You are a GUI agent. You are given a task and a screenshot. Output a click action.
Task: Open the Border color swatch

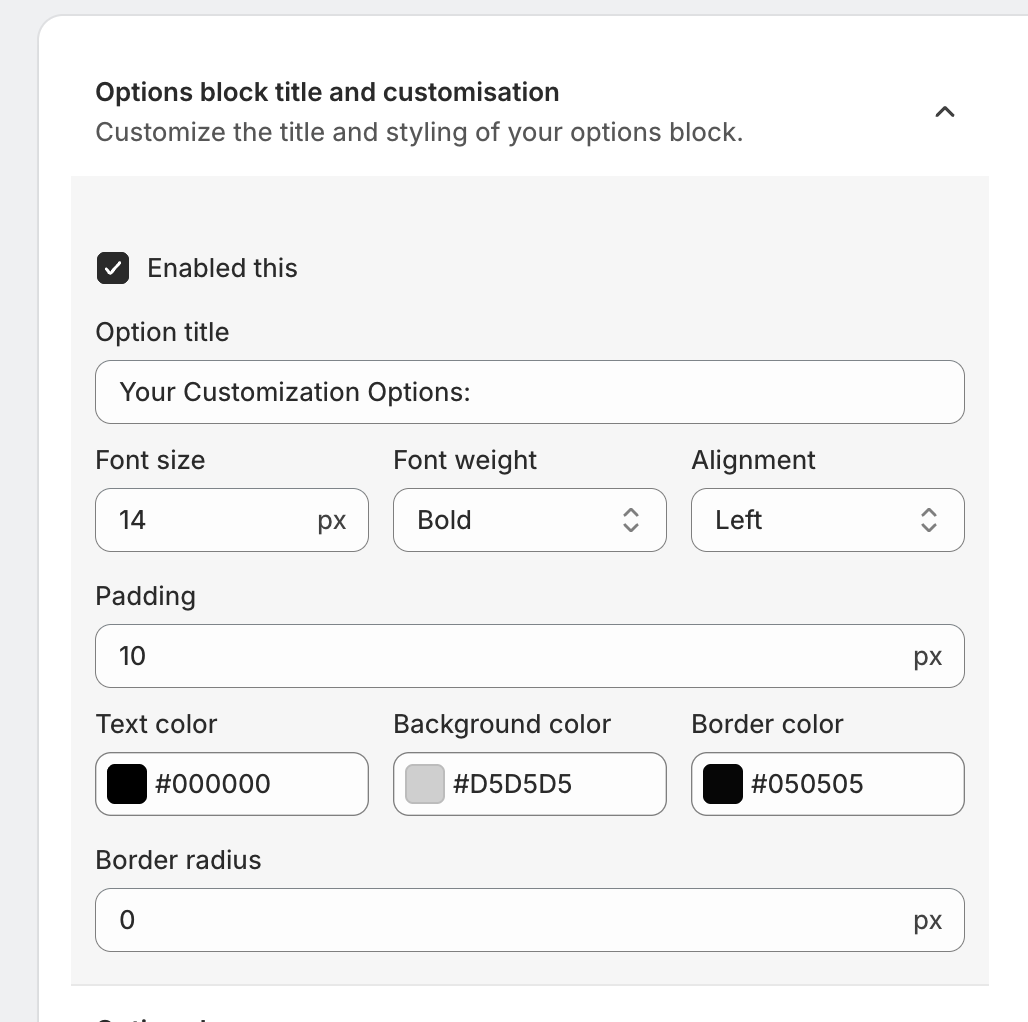click(723, 784)
